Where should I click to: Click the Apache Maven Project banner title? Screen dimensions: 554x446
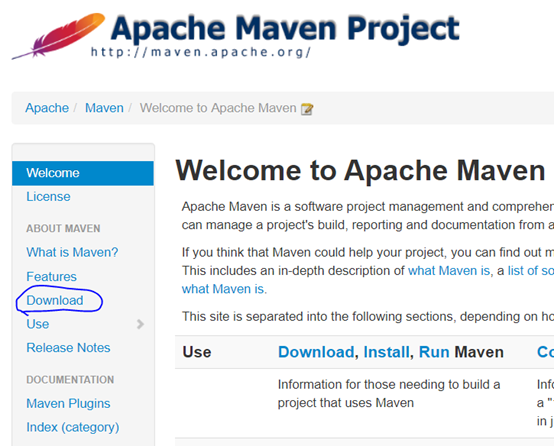click(285, 28)
